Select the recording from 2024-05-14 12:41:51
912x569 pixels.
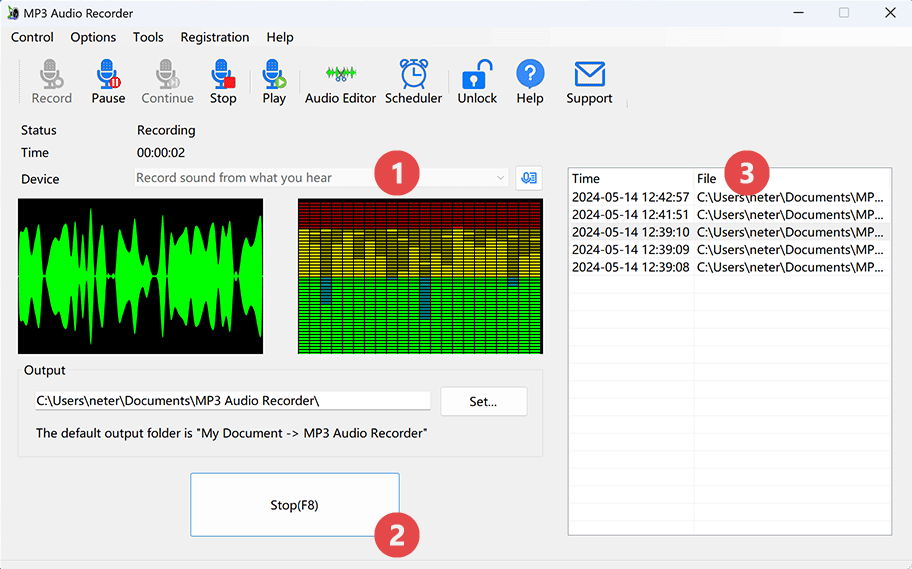click(x=729, y=215)
